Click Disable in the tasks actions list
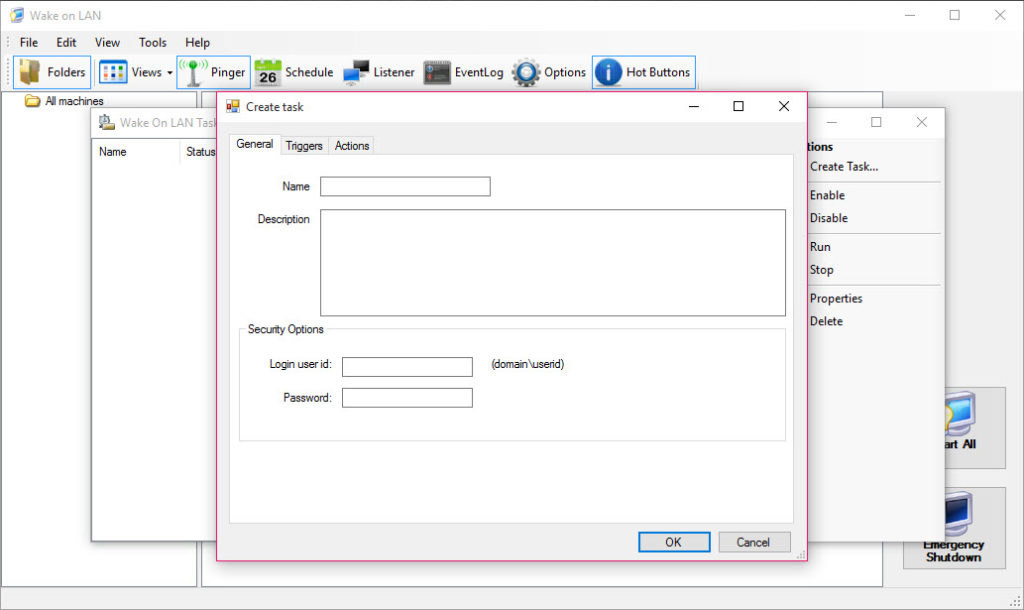1024x610 pixels. coord(829,218)
